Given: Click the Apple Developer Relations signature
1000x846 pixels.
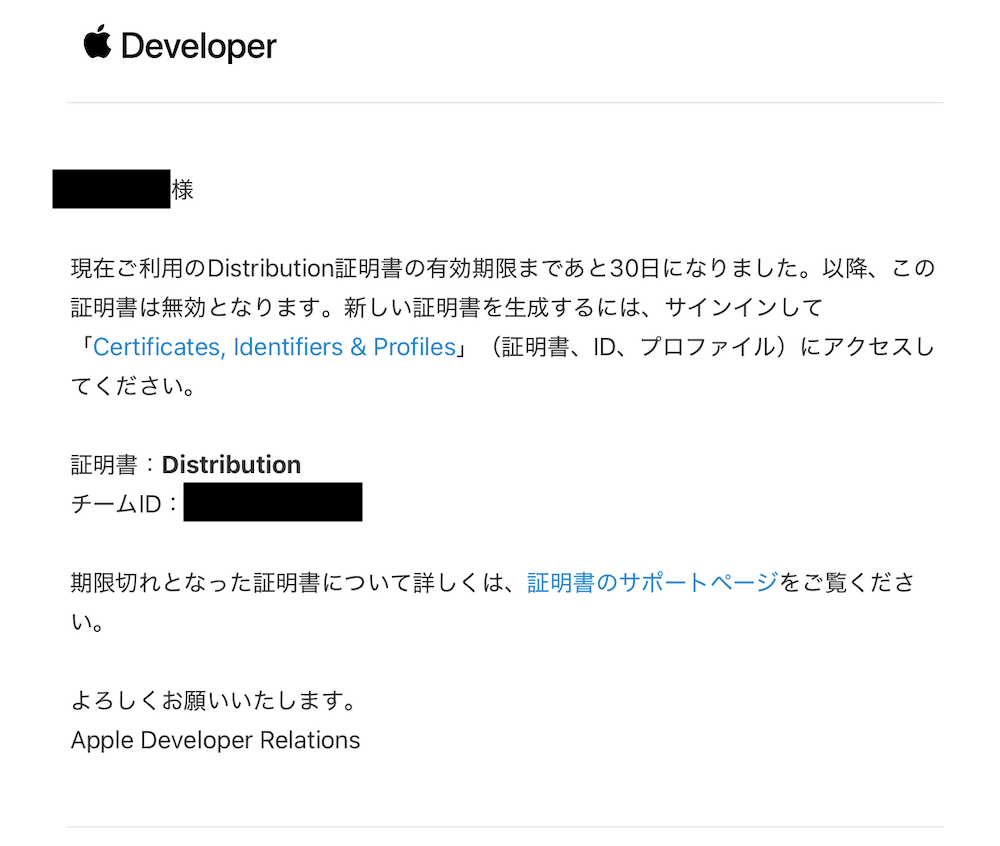Looking at the screenshot, I should (216, 740).
